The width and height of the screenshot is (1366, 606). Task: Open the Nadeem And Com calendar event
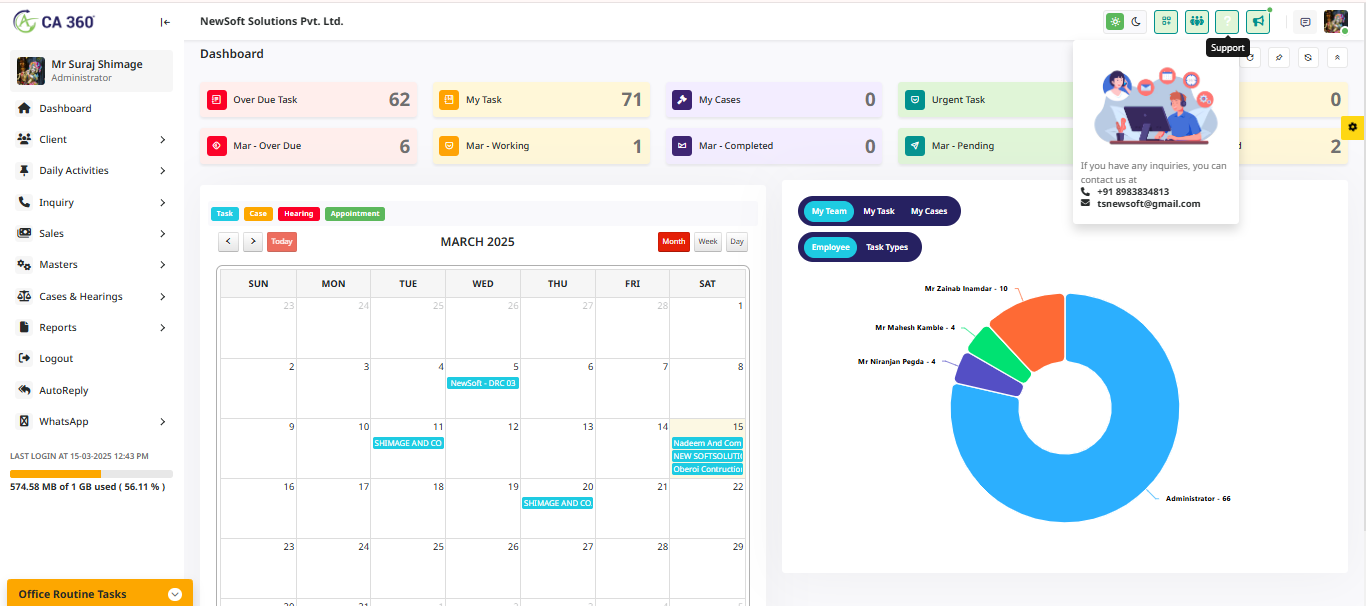pos(708,443)
